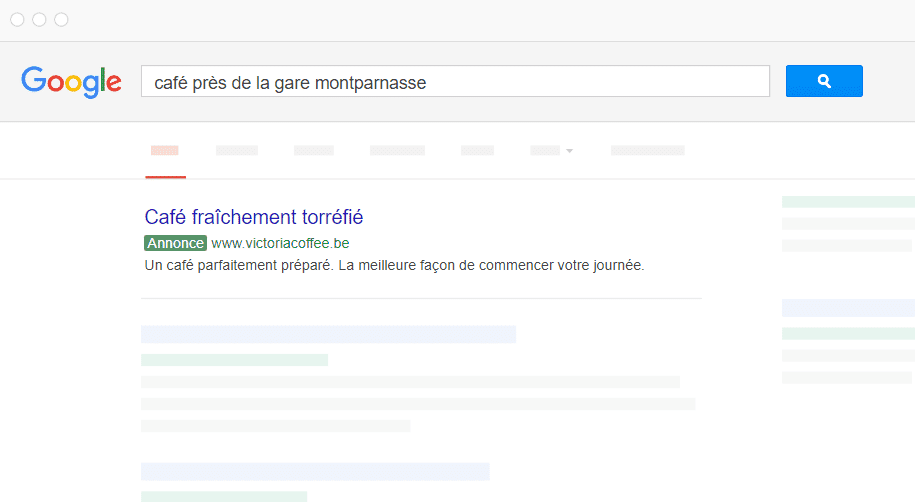
Task: Expand the dropdown arrow in the tab bar
Action: pyautogui.click(x=570, y=151)
